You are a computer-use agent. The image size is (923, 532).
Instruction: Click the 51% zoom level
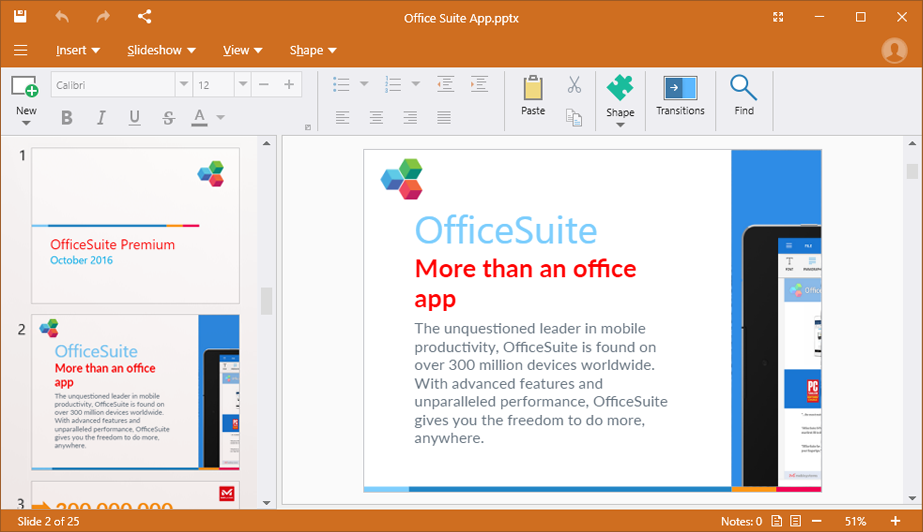click(855, 521)
